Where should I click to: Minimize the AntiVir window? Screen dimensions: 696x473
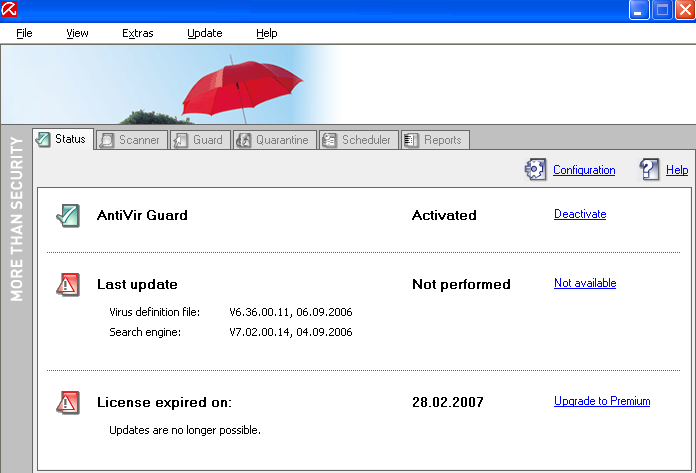pyautogui.click(x=639, y=10)
